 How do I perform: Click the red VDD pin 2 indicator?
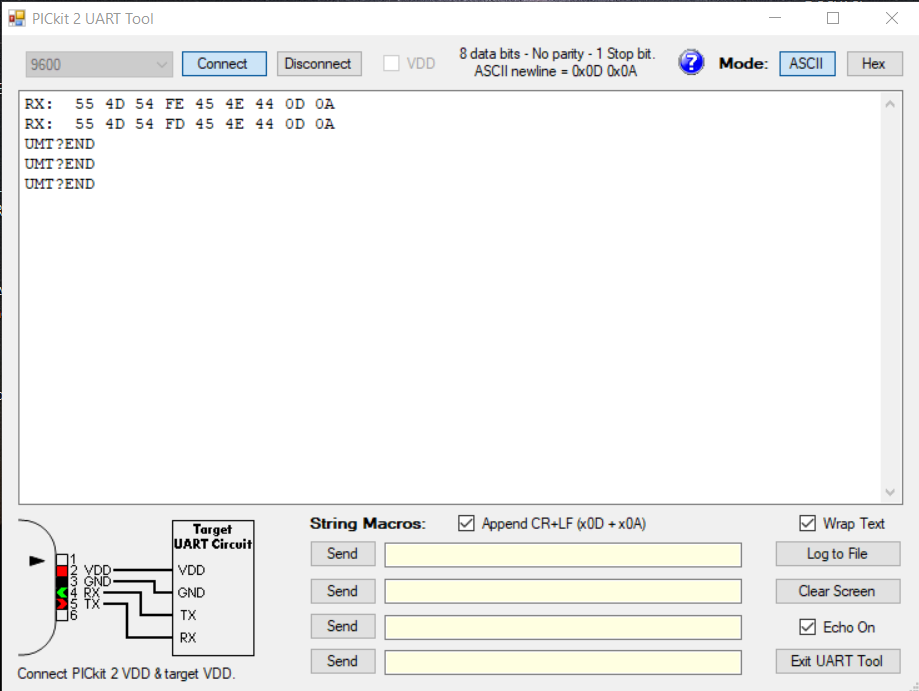click(62, 571)
